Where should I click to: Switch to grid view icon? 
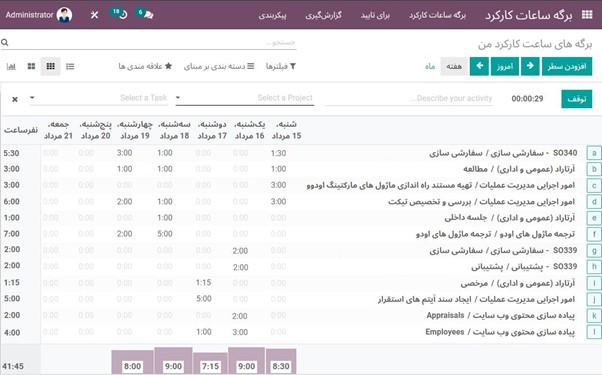[50, 66]
